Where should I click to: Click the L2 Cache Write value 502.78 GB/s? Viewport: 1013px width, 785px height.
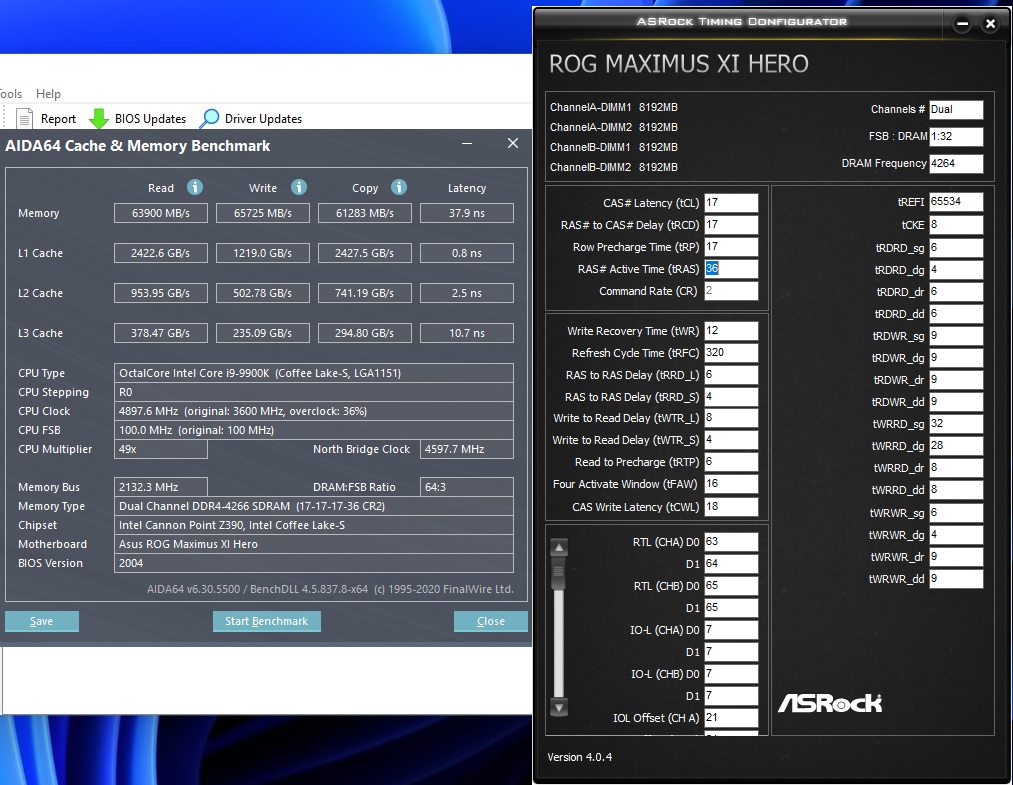pos(263,293)
